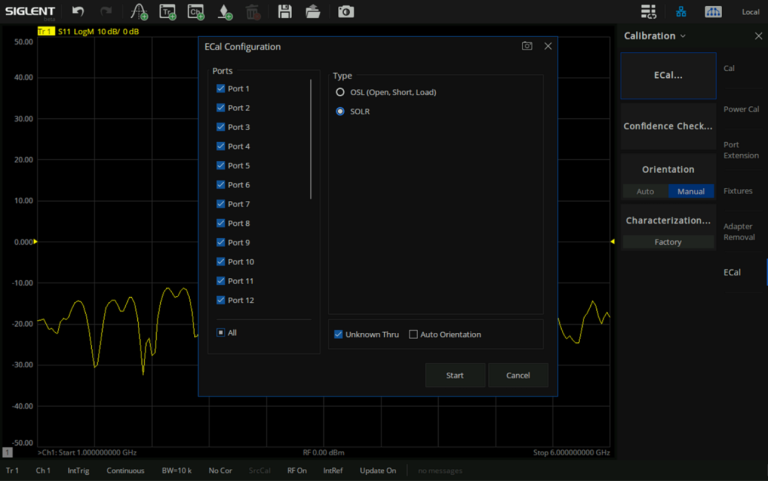The height and width of the screenshot is (481, 768).
Task: Click Cancel in the ECal dialog
Action: [x=518, y=375]
